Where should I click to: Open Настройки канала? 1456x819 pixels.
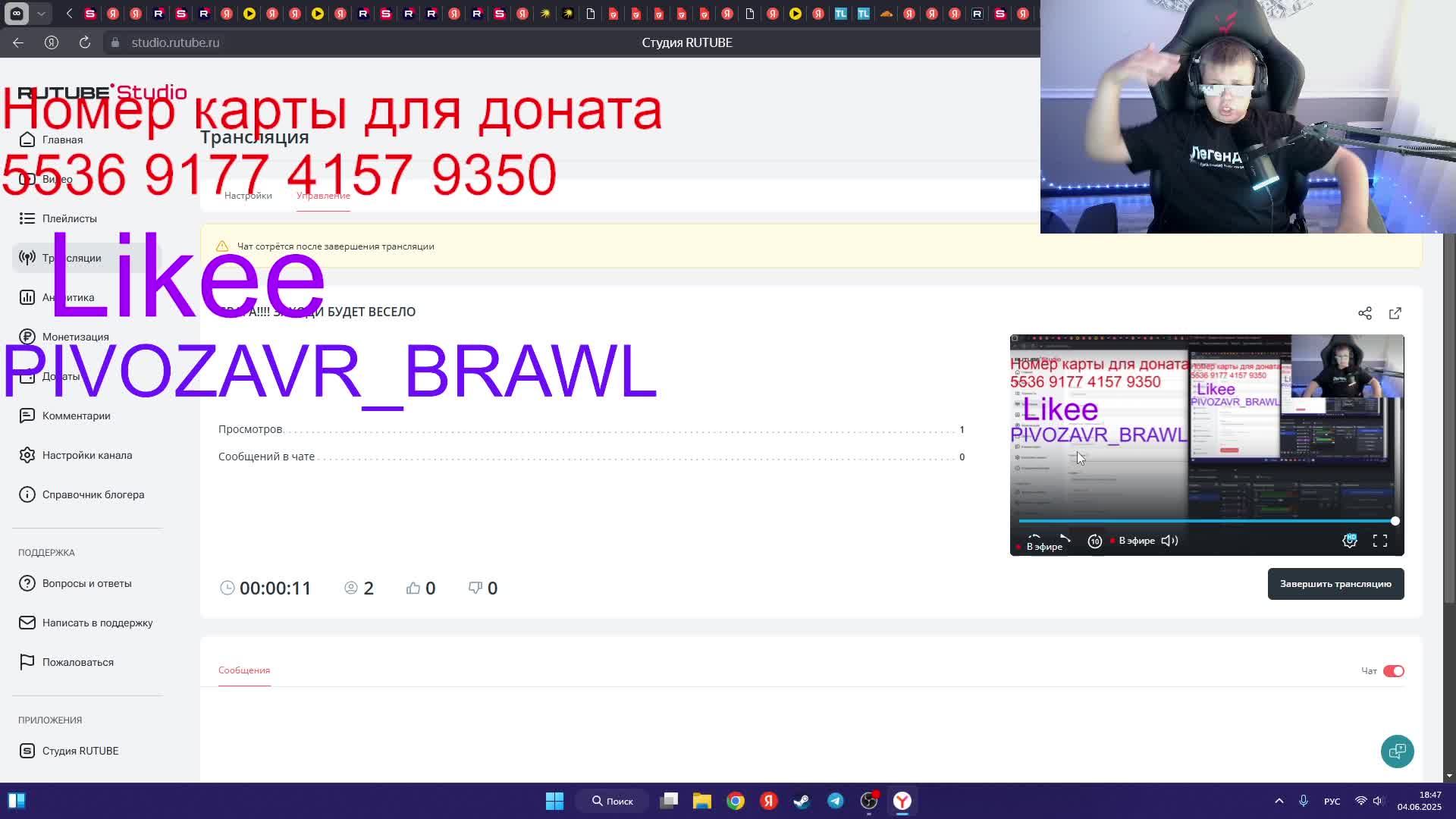[75, 455]
